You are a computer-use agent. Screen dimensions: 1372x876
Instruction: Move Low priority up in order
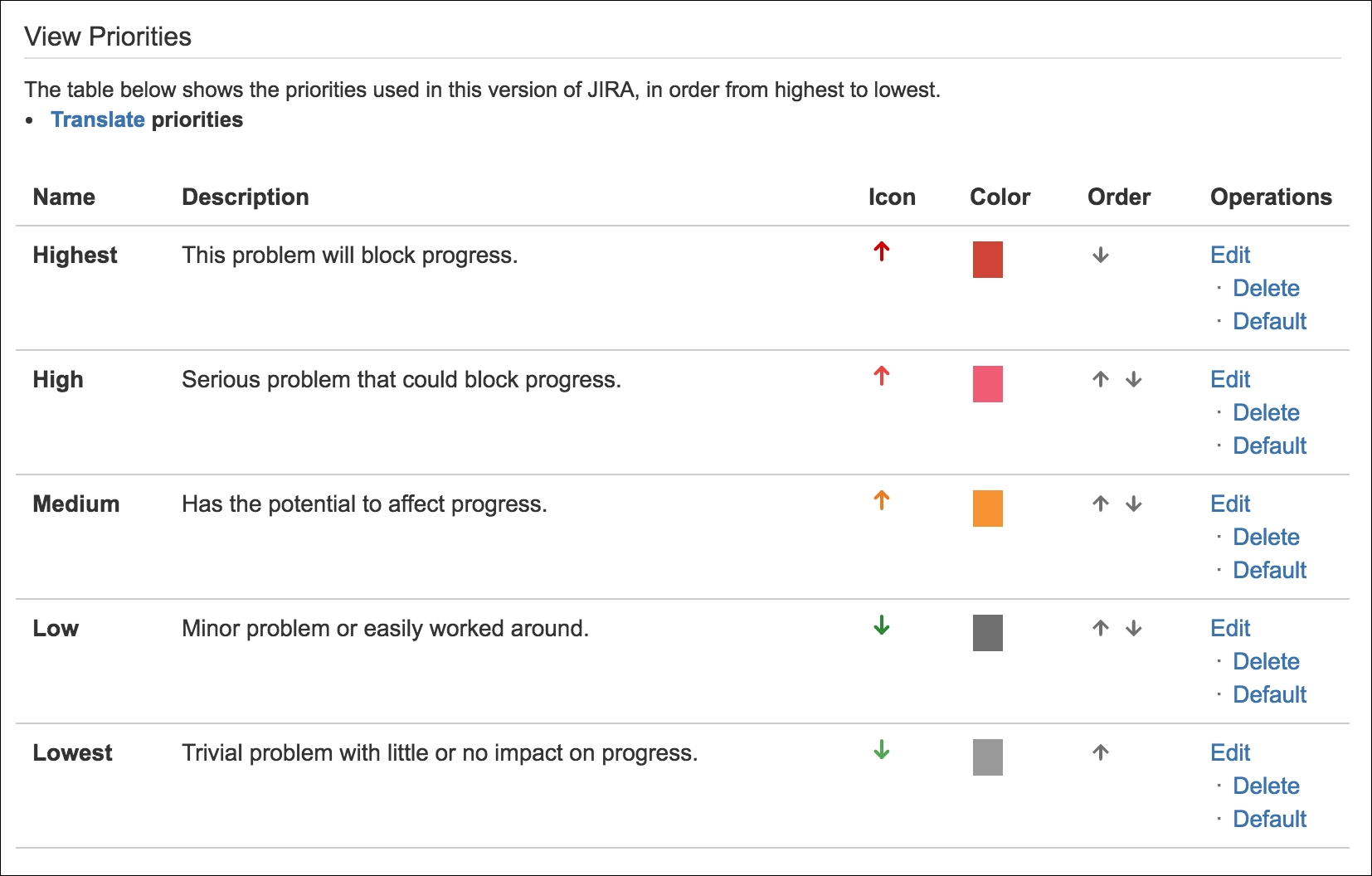pyautogui.click(x=1101, y=628)
